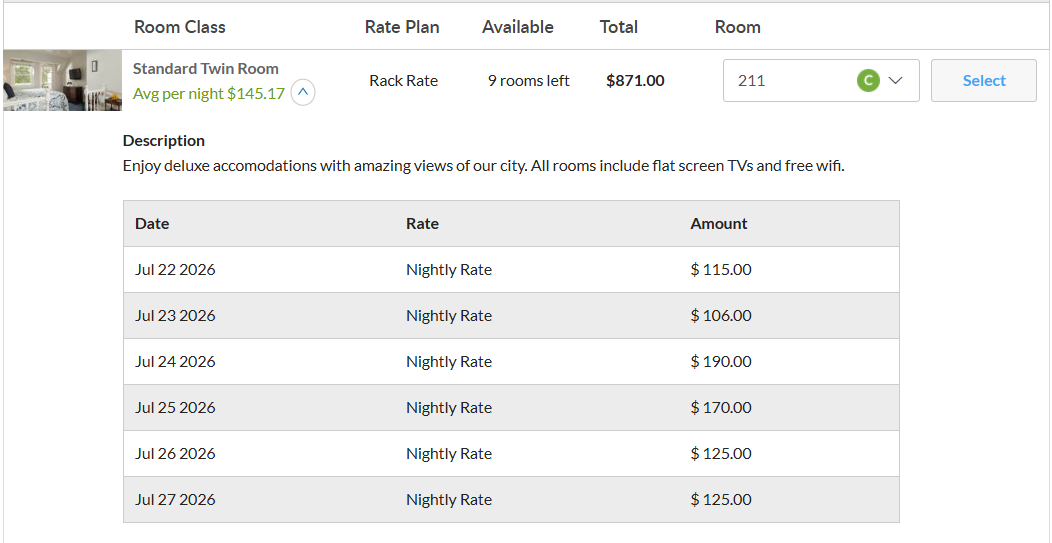This screenshot has height=543, width=1052.
Task: Open the room 211 dropdown arrow
Action: point(895,81)
